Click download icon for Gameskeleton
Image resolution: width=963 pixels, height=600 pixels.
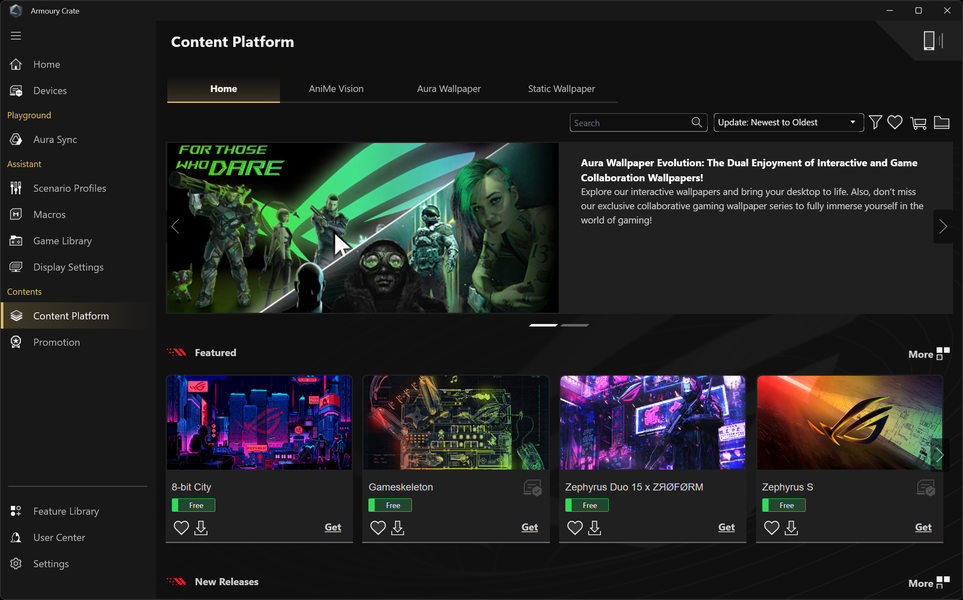click(x=397, y=528)
